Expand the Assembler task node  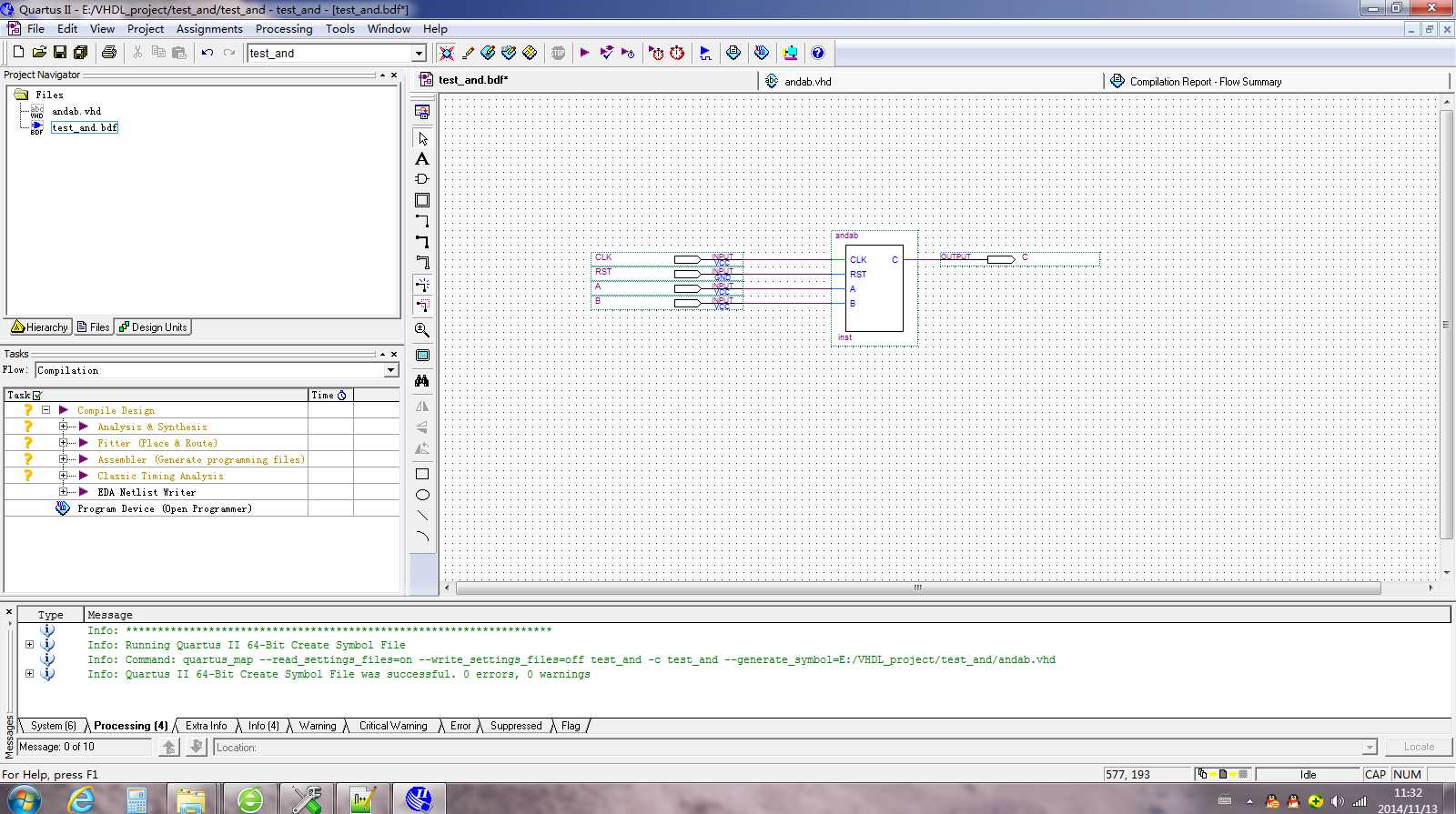[x=63, y=459]
